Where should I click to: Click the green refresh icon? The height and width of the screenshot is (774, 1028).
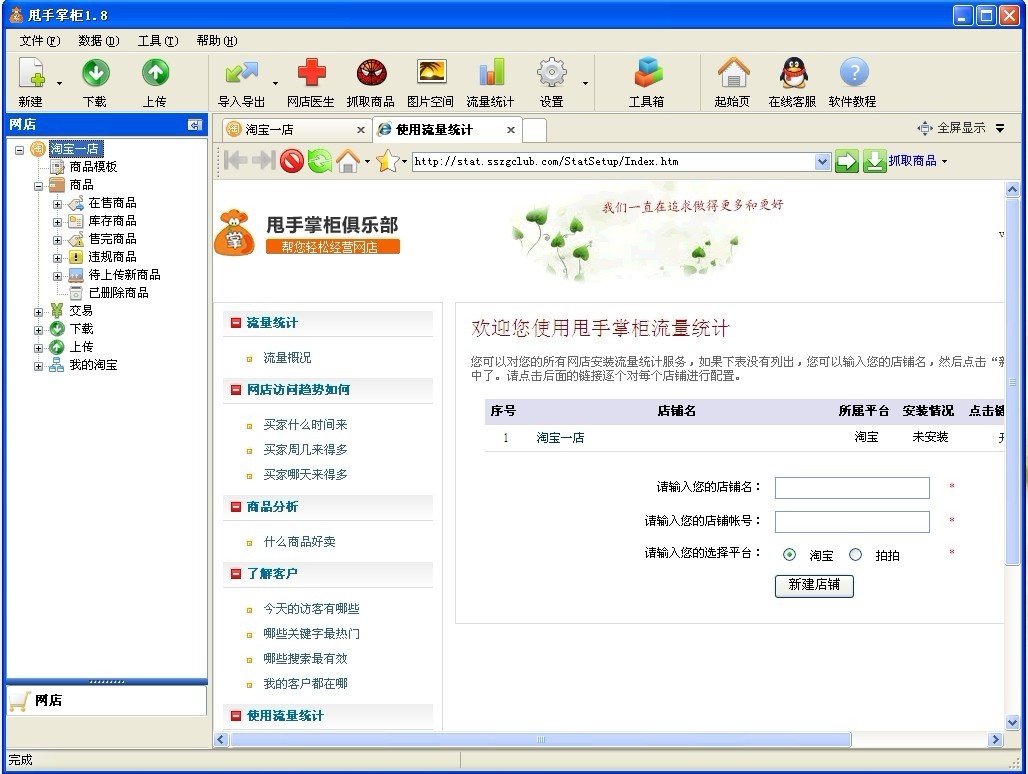tap(320, 161)
